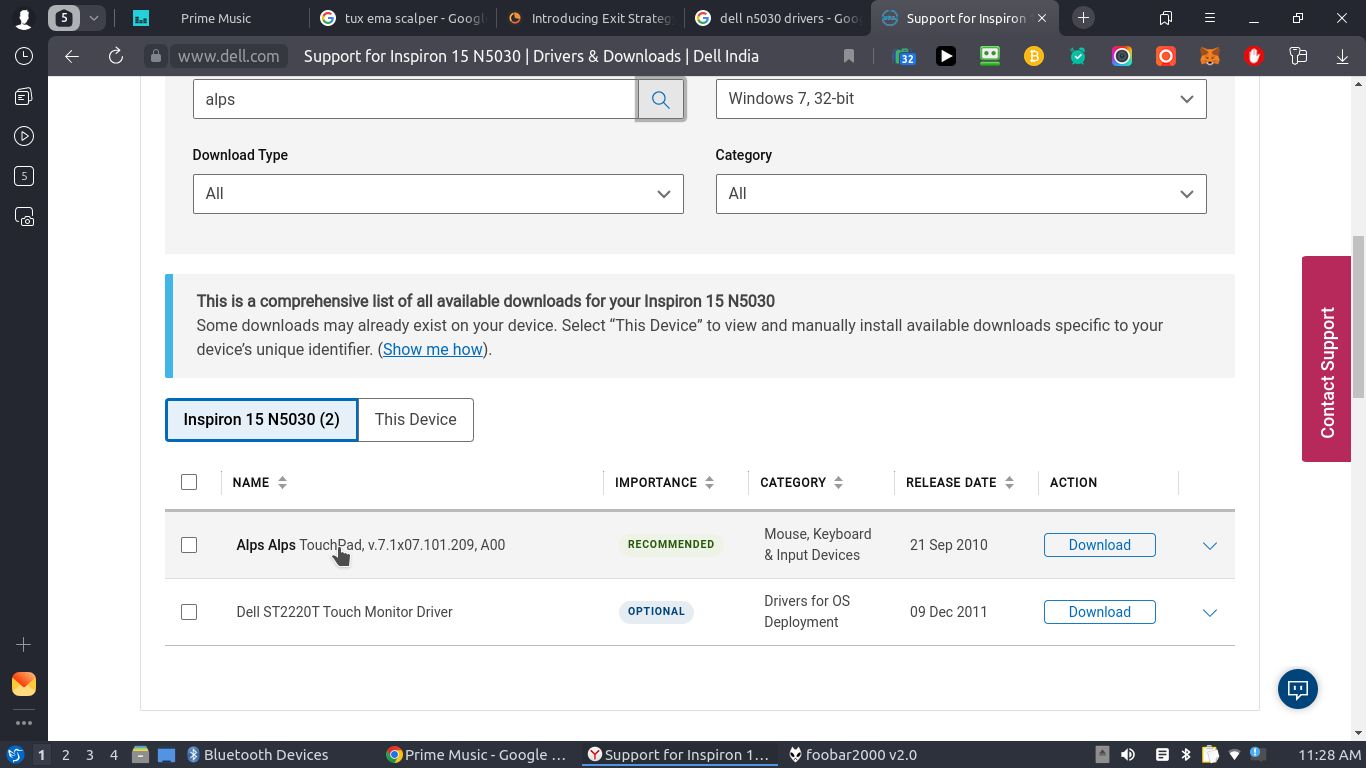This screenshot has width=1366, height=768.
Task: Switch to workspace 3 in taskbar
Action: (x=90, y=755)
